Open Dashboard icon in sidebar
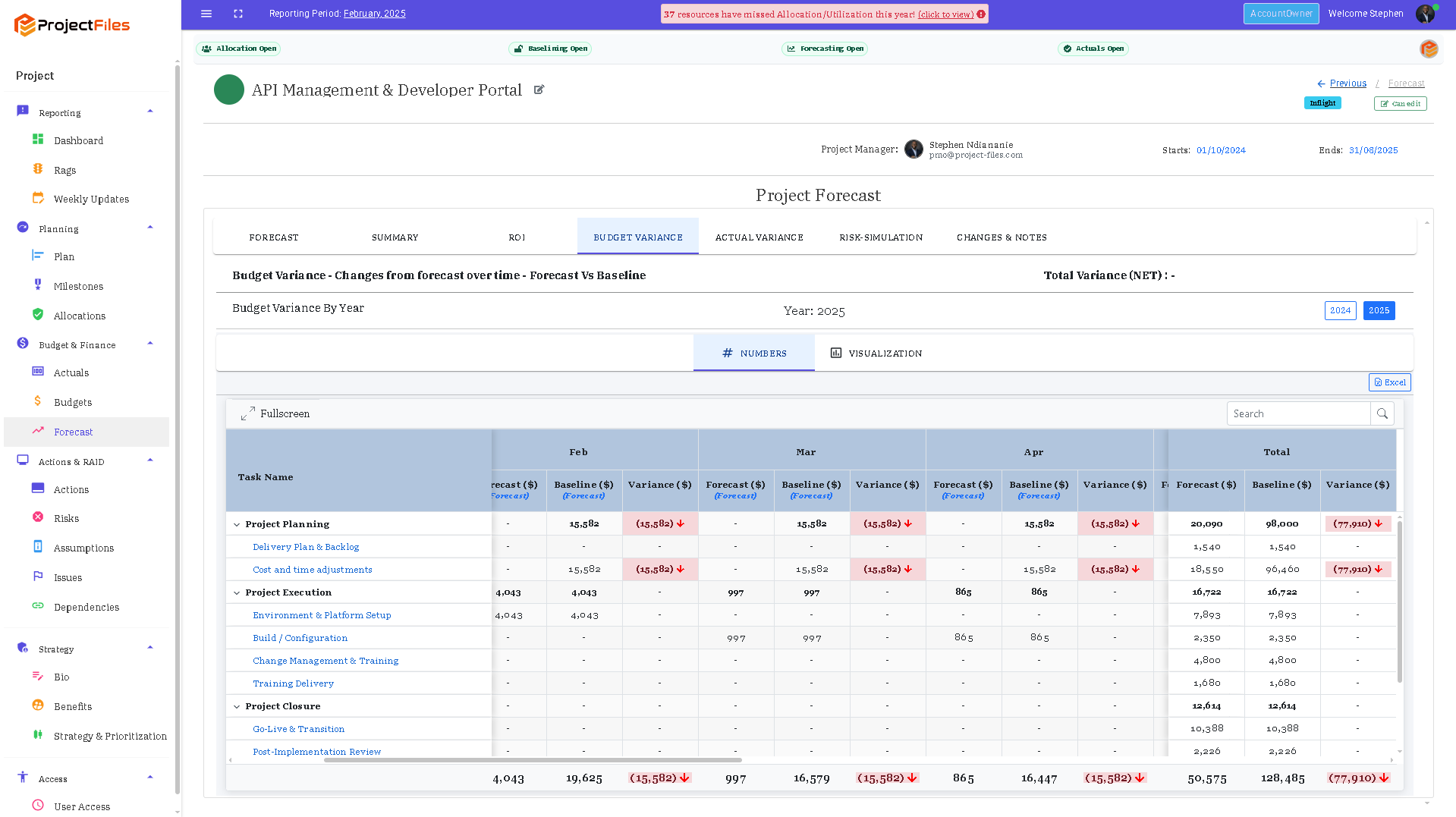This screenshot has width=1456, height=817. click(38, 140)
